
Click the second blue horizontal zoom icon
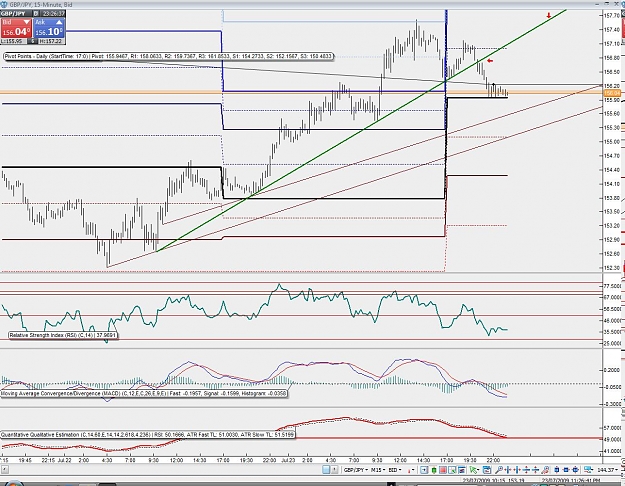coord(517,470)
